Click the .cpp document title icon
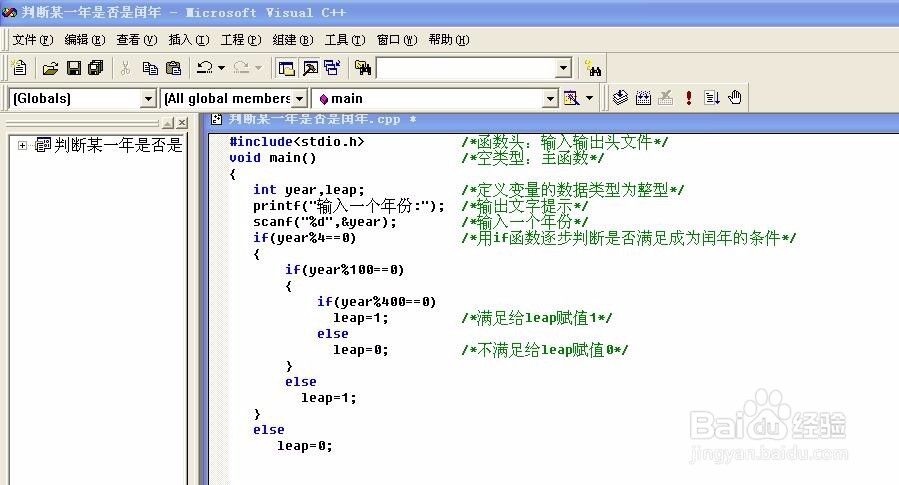Screen dimensions: 899x485 [216, 119]
